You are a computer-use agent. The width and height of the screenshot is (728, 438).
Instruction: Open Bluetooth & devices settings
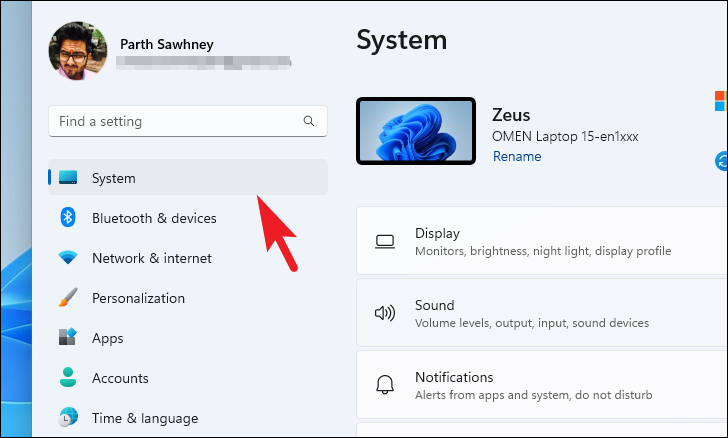click(188, 218)
